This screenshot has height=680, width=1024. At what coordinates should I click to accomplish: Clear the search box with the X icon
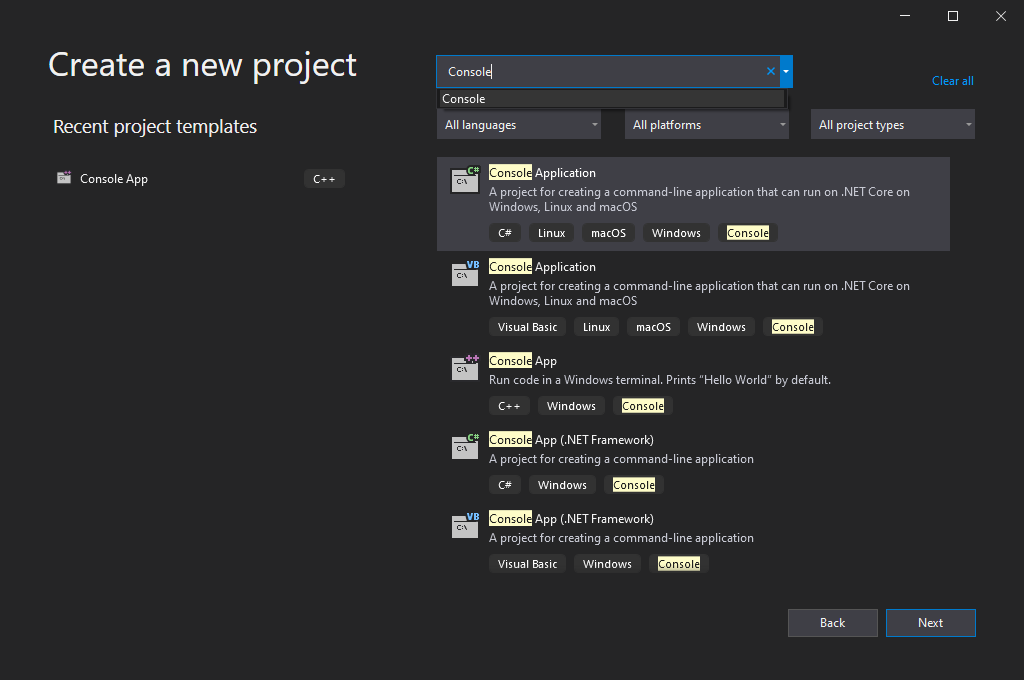coord(770,71)
